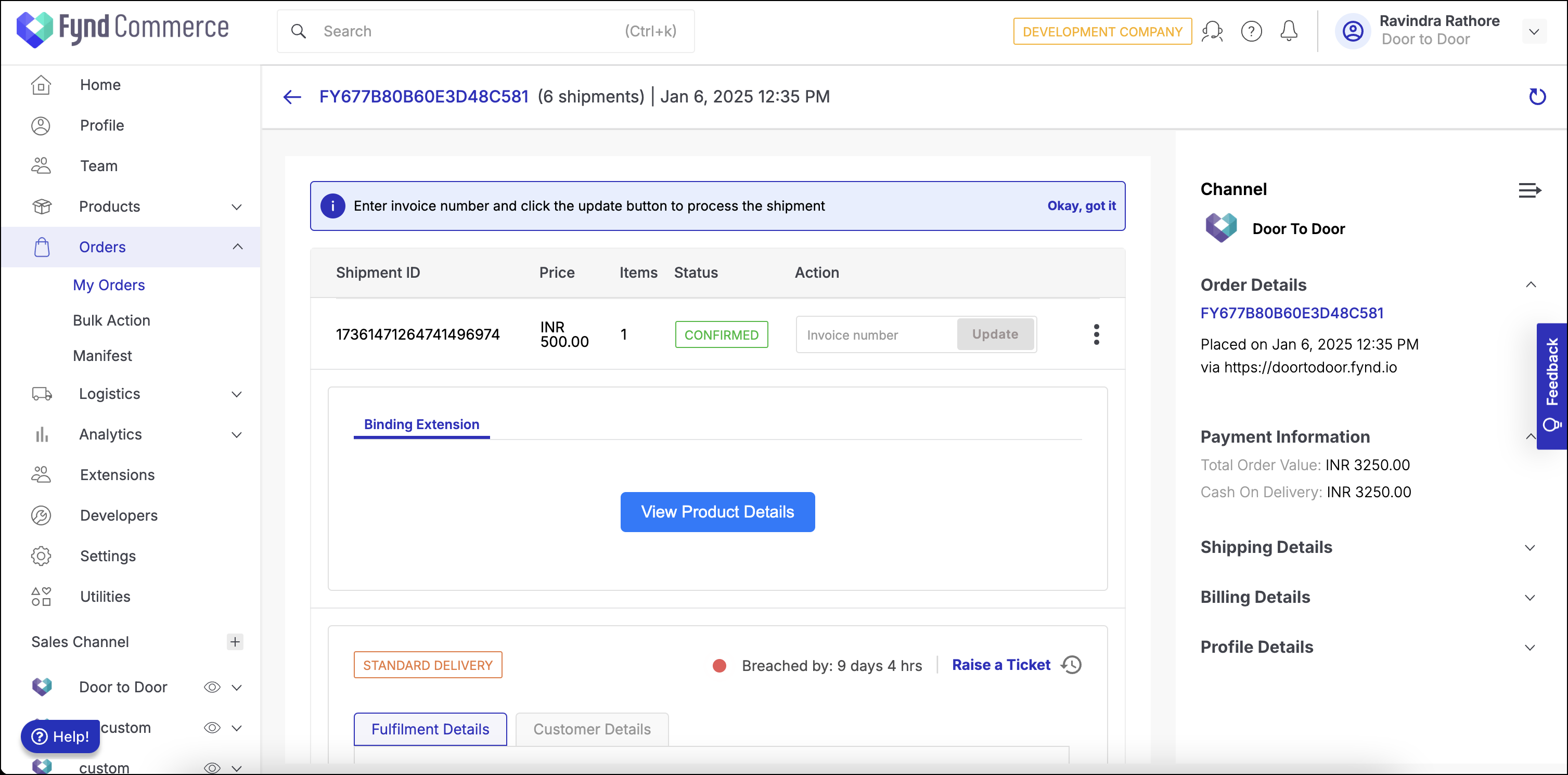Image resolution: width=1568 pixels, height=775 pixels.
Task: Open Bulk Action submenu item
Action: [x=111, y=320]
